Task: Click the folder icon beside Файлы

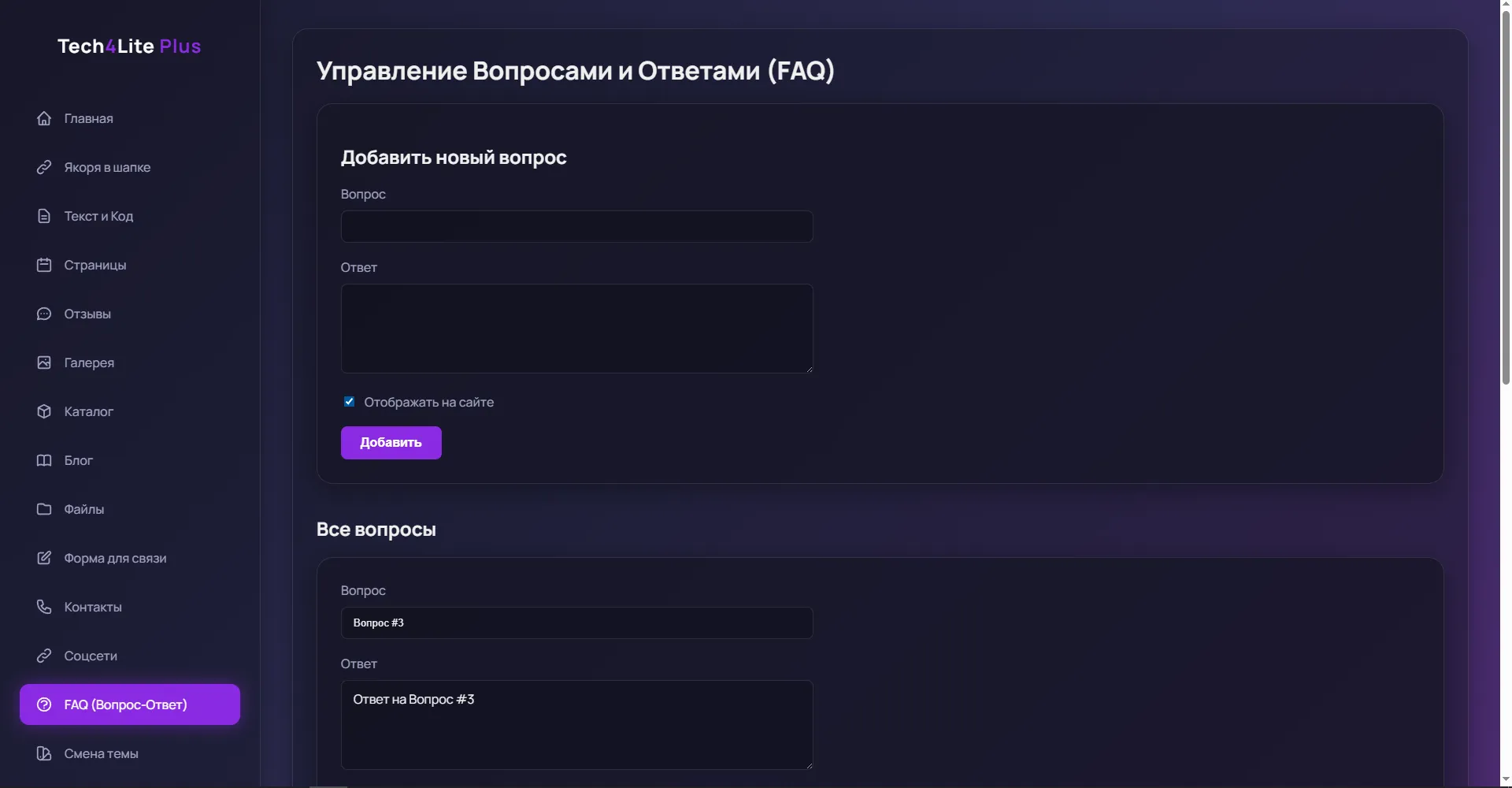Action: (x=44, y=509)
